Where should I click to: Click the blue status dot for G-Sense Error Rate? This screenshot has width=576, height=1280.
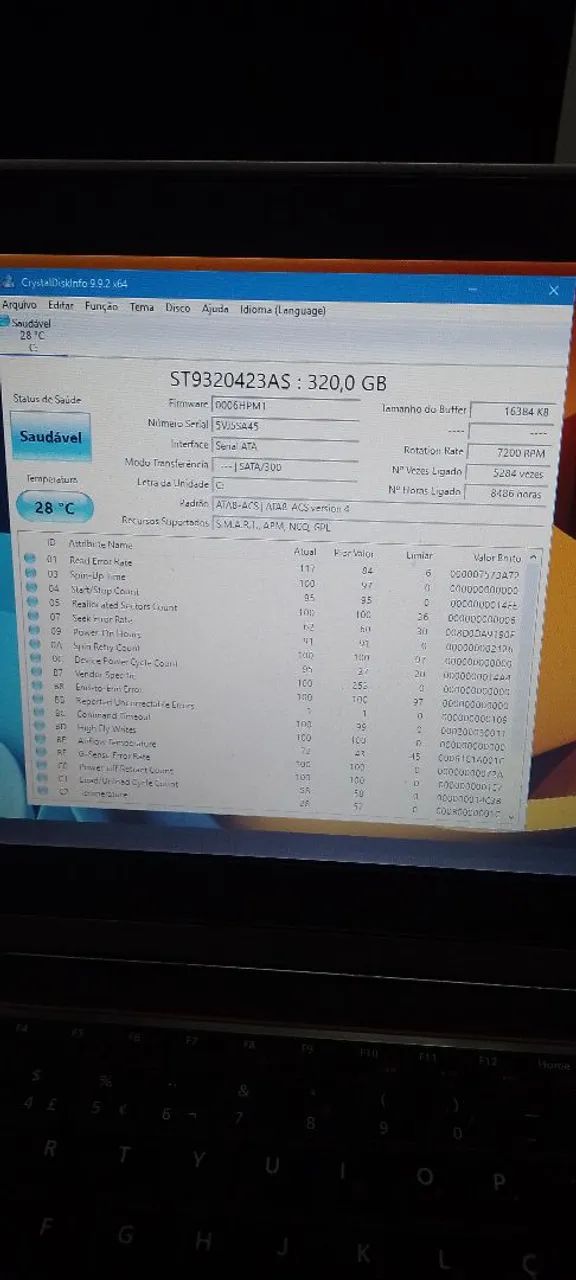coord(41,754)
